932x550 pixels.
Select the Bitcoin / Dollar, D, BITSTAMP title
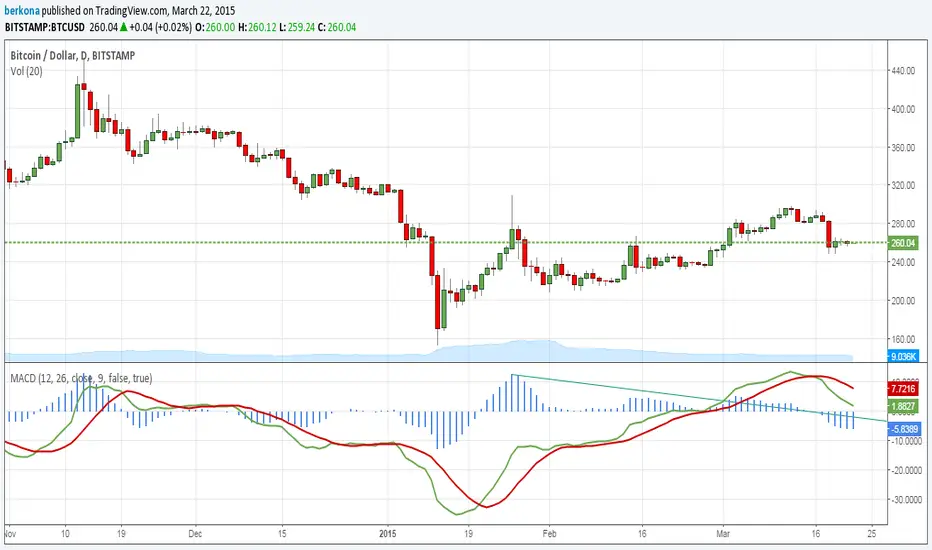(73, 55)
